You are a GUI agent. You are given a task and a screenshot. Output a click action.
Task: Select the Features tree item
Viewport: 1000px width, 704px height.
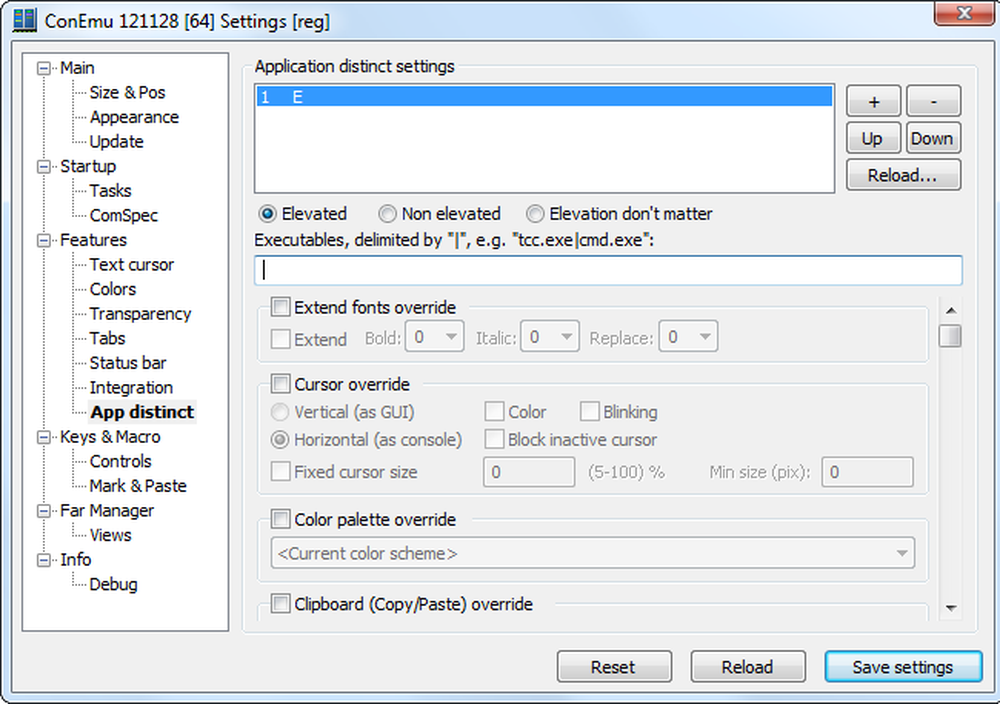93,240
